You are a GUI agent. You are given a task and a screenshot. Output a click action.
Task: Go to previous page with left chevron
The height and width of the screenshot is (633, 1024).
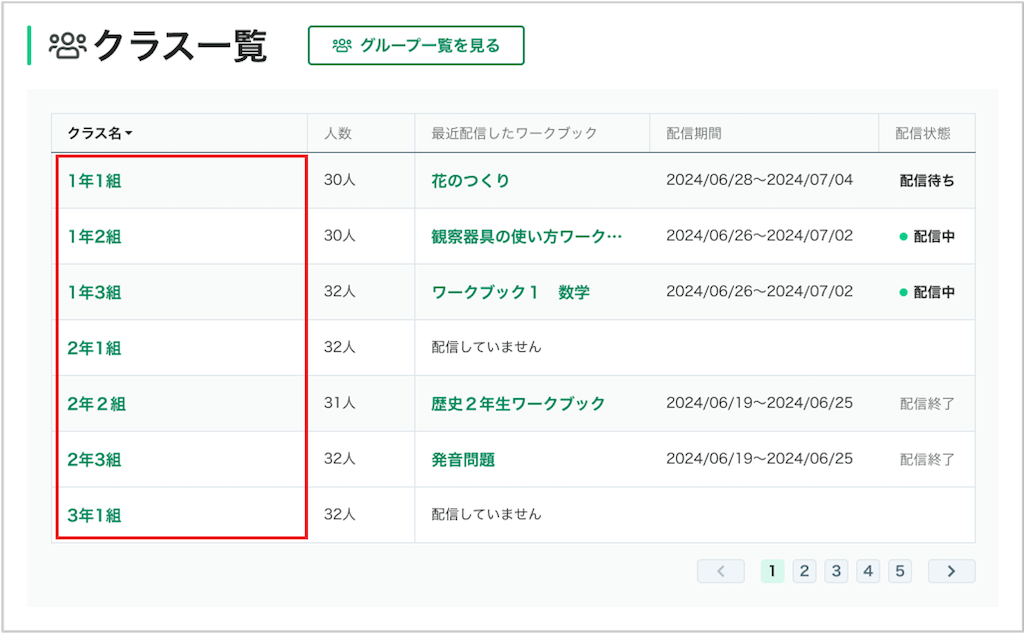point(721,571)
